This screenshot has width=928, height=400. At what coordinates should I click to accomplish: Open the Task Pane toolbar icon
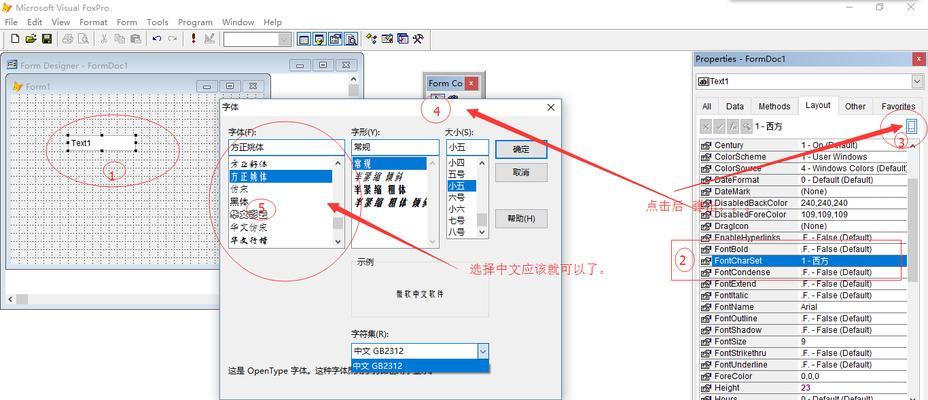point(403,39)
